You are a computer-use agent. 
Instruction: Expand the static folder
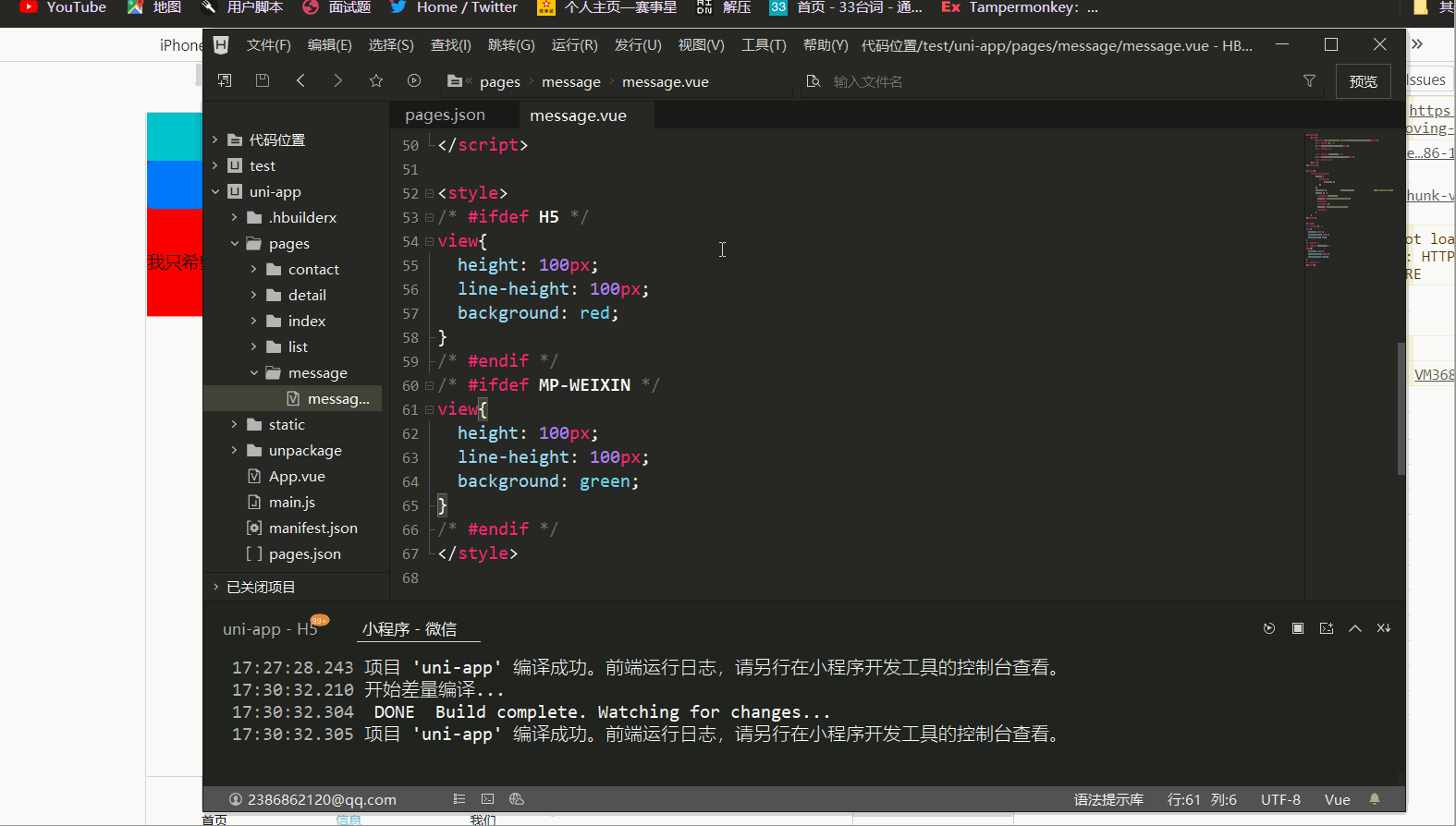pos(235,424)
